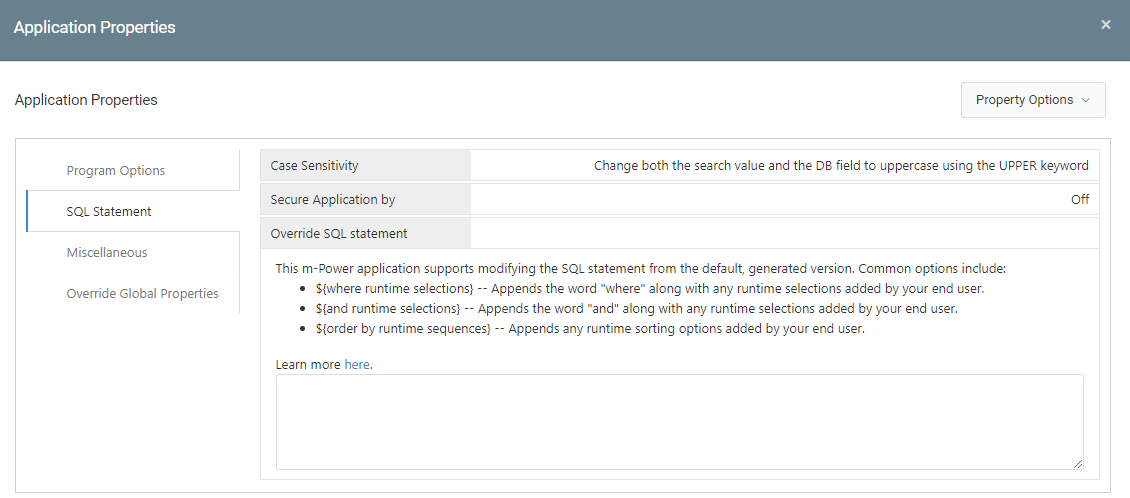Image resolution: width=1130 pixels, height=498 pixels.
Task: Change the Case Sensitivity UPPER keyword value
Action: coord(841,166)
